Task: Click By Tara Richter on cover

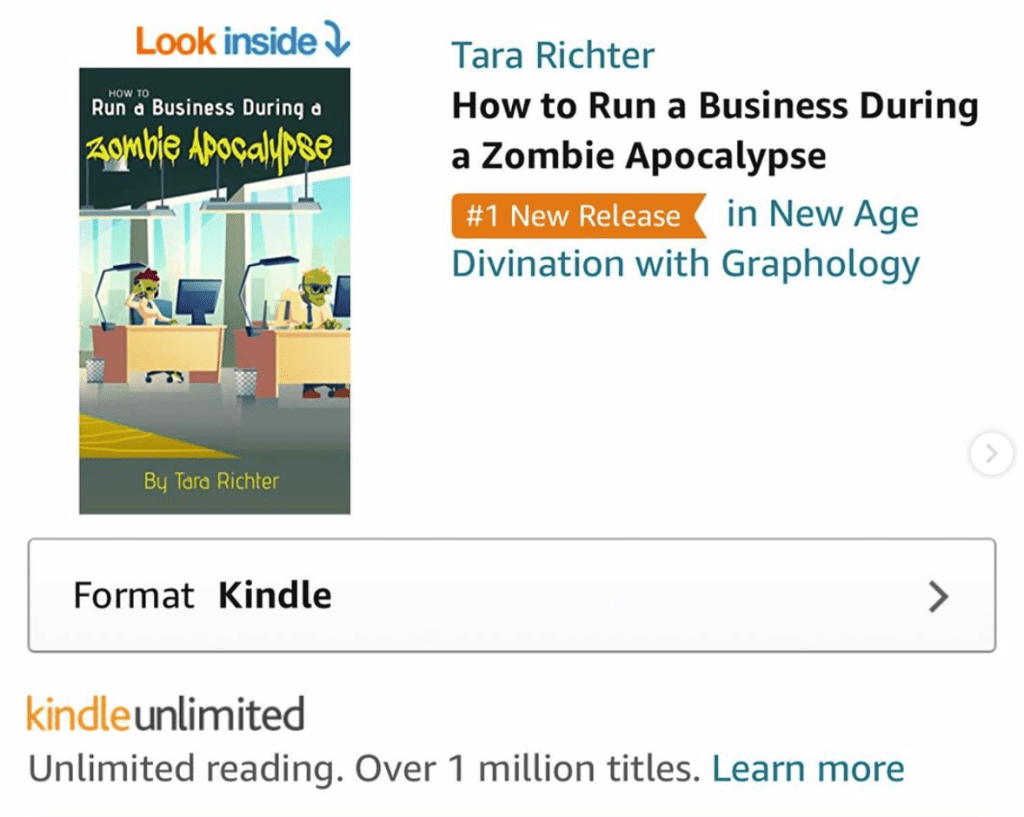Action: pos(211,481)
